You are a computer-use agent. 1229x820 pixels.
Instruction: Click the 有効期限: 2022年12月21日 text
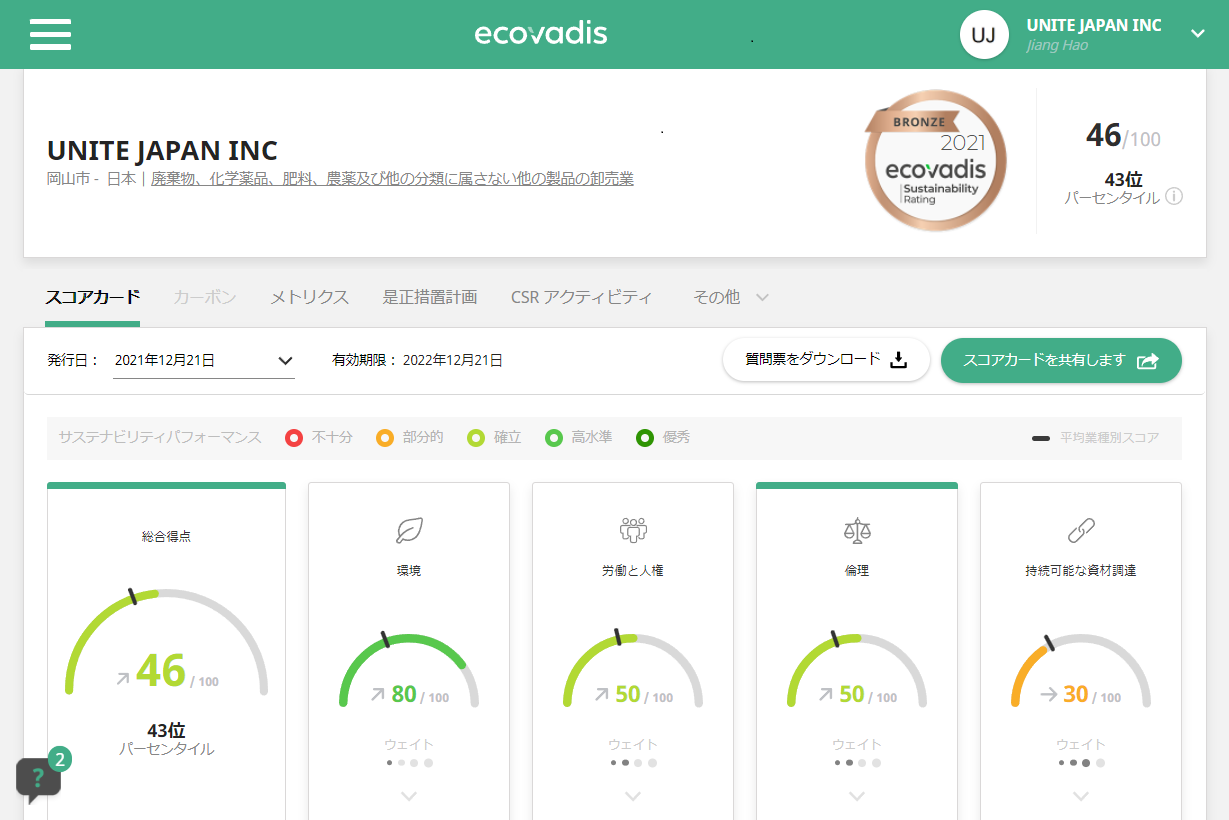click(417, 360)
